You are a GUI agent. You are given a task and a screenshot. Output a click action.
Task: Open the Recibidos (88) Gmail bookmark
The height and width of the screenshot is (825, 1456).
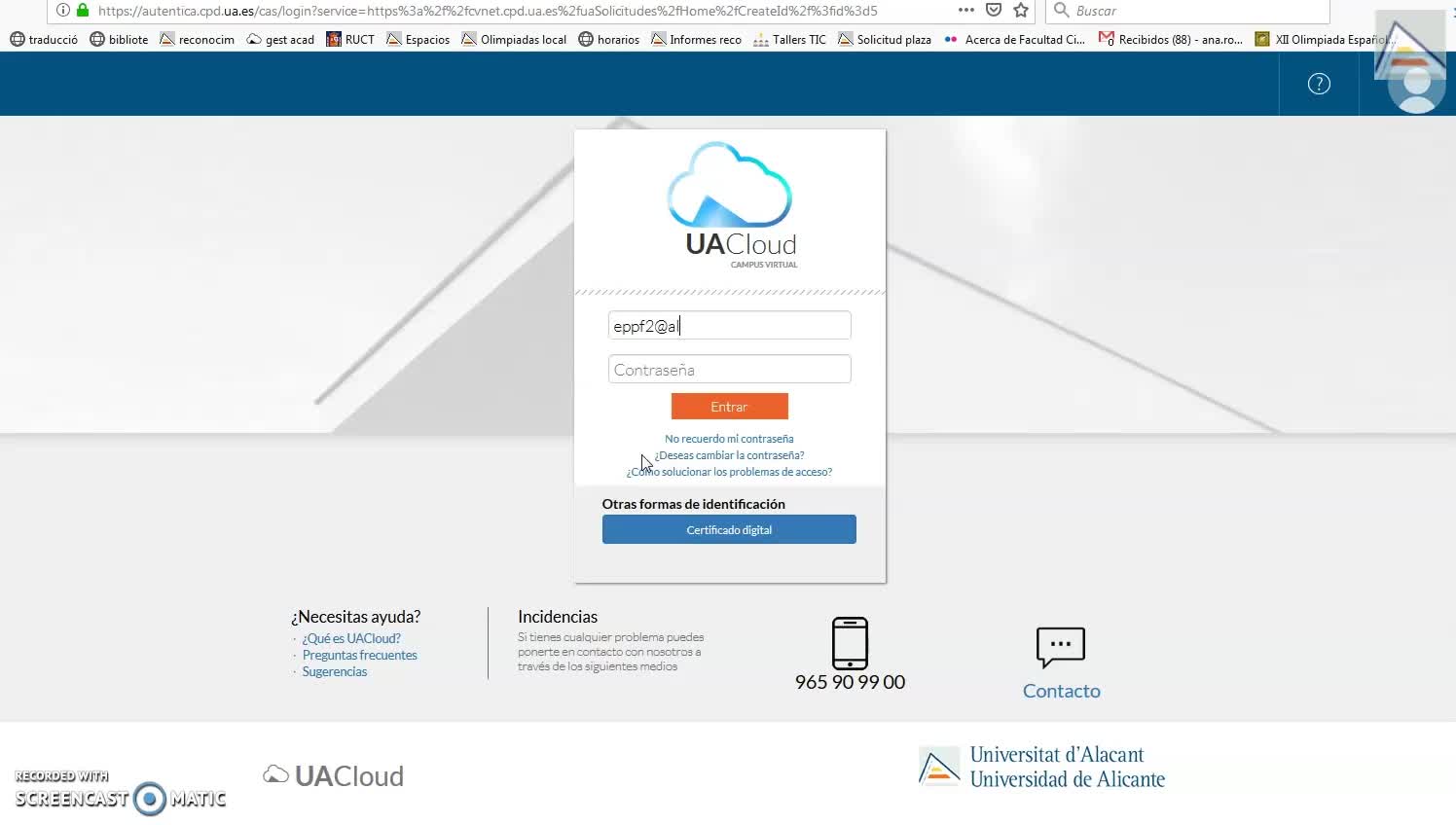[x=1170, y=40]
